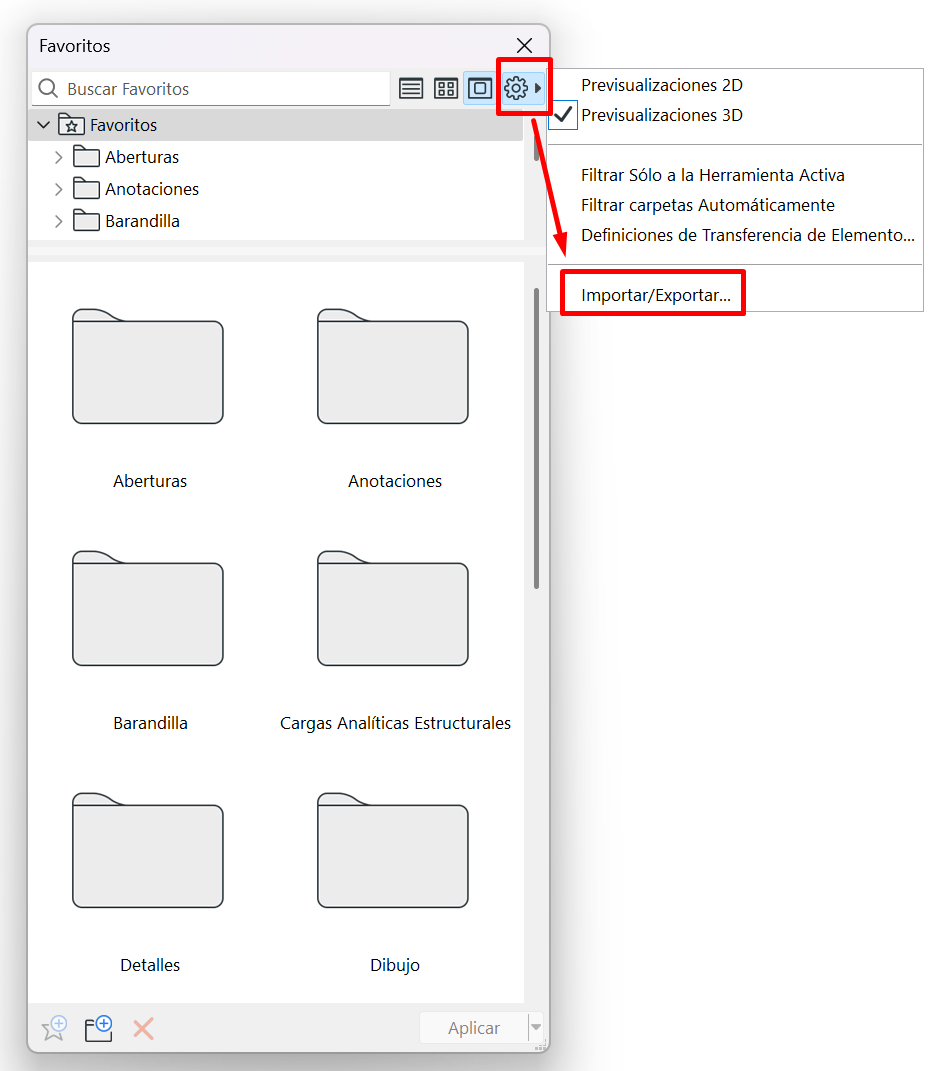The height and width of the screenshot is (1071, 945).
Task: Enable Previsualizaciones 2D option
Action: pos(661,86)
